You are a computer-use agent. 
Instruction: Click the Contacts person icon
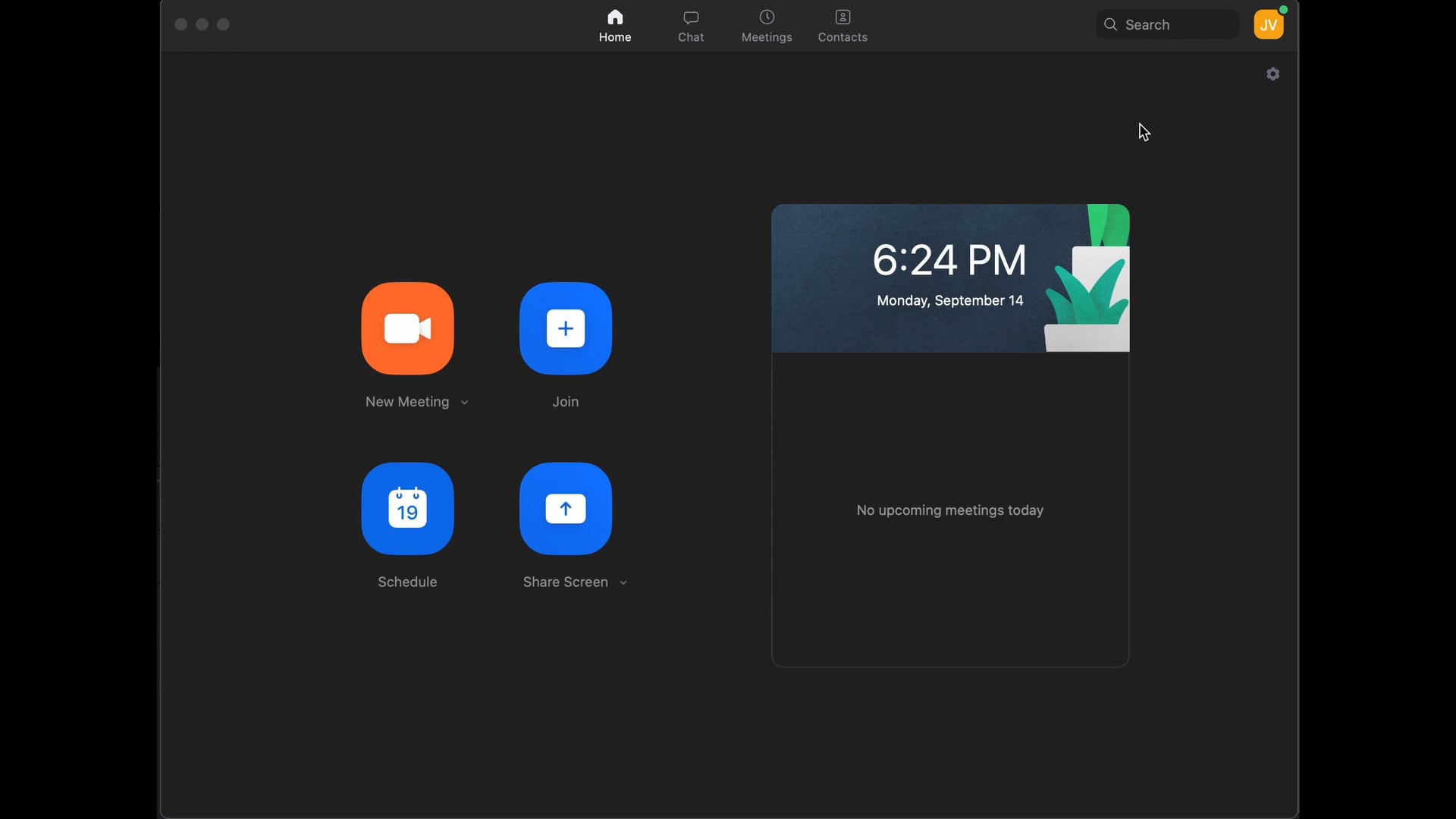pos(843,17)
